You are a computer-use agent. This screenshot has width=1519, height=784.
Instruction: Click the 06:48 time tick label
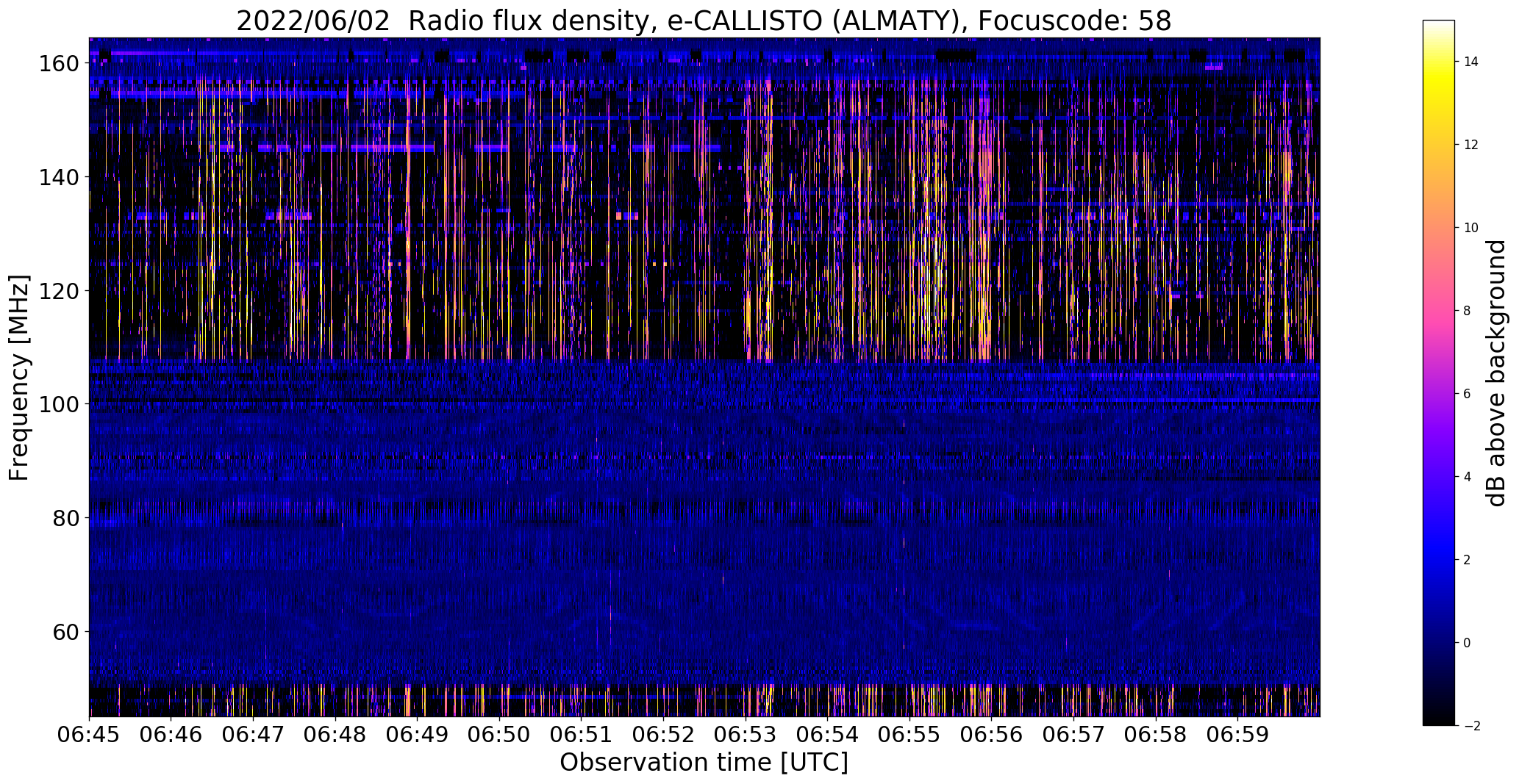[x=335, y=734]
